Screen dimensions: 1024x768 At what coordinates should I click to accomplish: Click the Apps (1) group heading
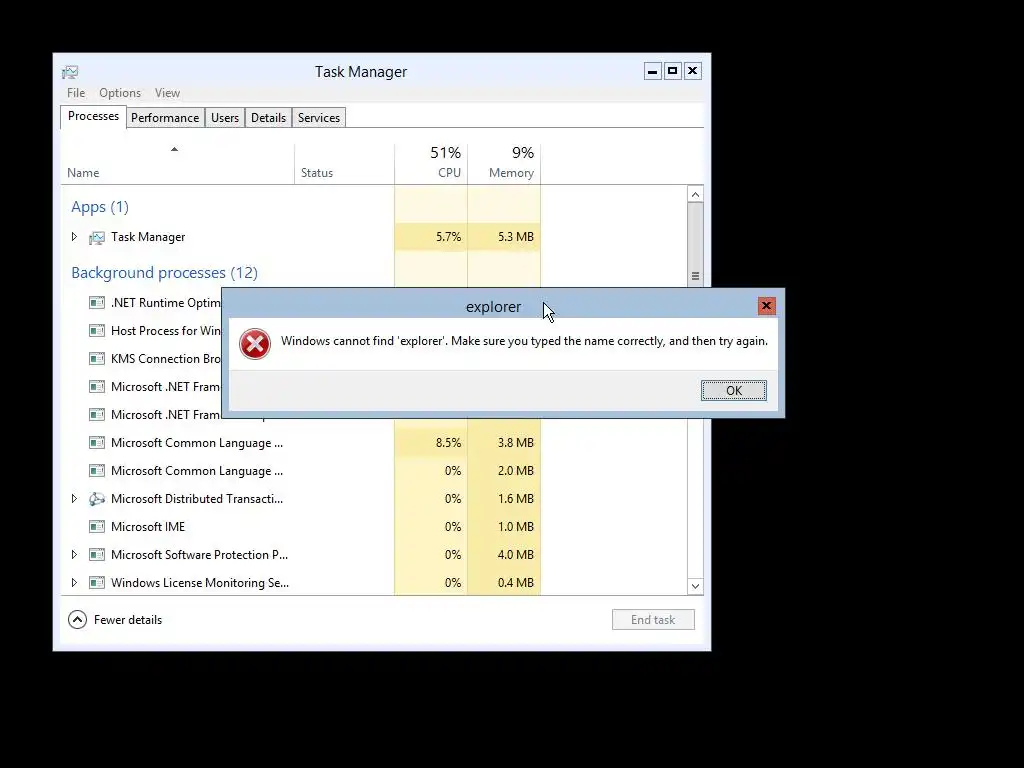(x=100, y=208)
